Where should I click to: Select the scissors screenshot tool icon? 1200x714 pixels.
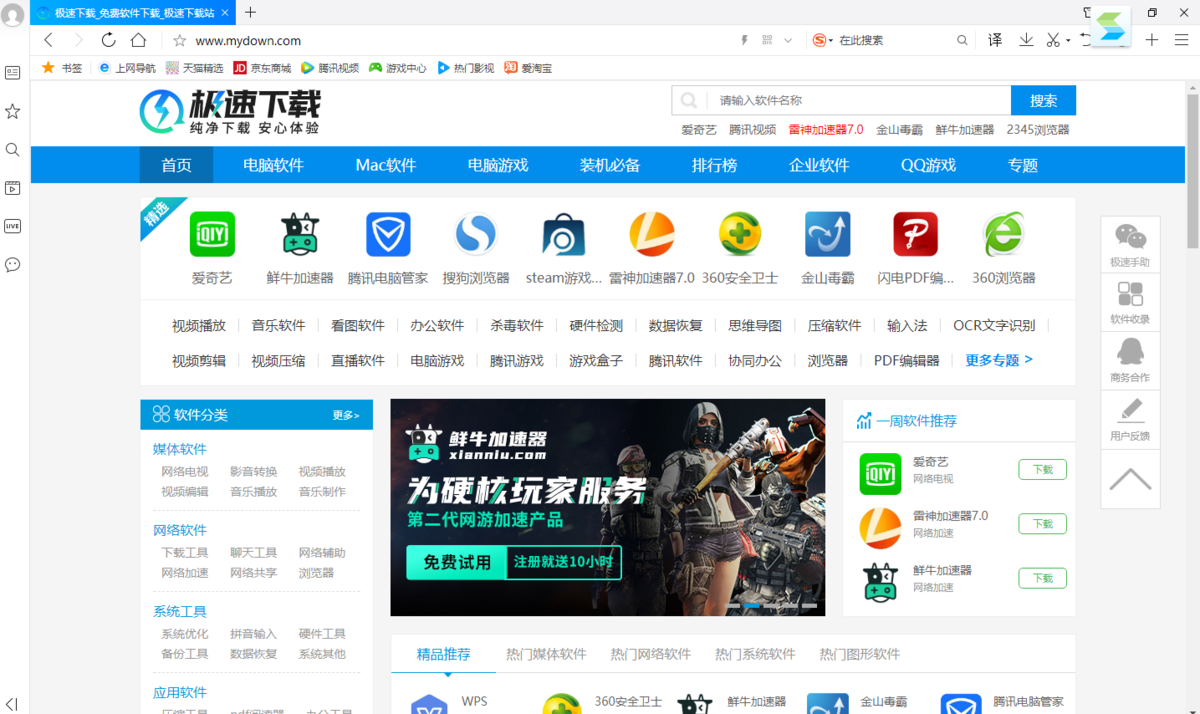point(1052,40)
